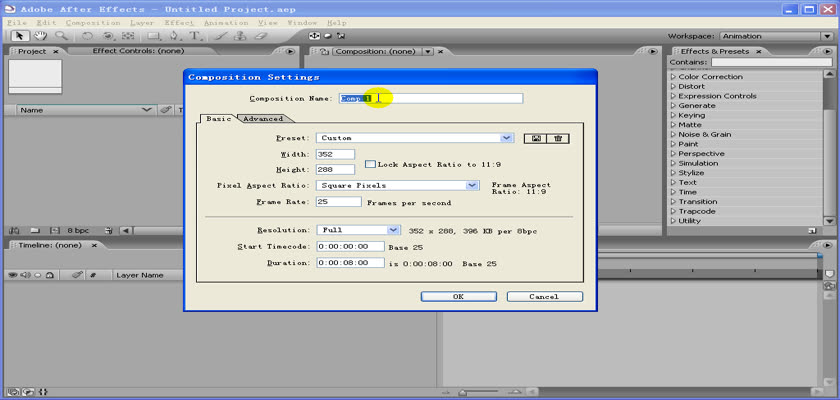This screenshot has width=840, height=400.
Task: Toggle the braces pane icon at Timeline bottom
Action: coord(43,392)
